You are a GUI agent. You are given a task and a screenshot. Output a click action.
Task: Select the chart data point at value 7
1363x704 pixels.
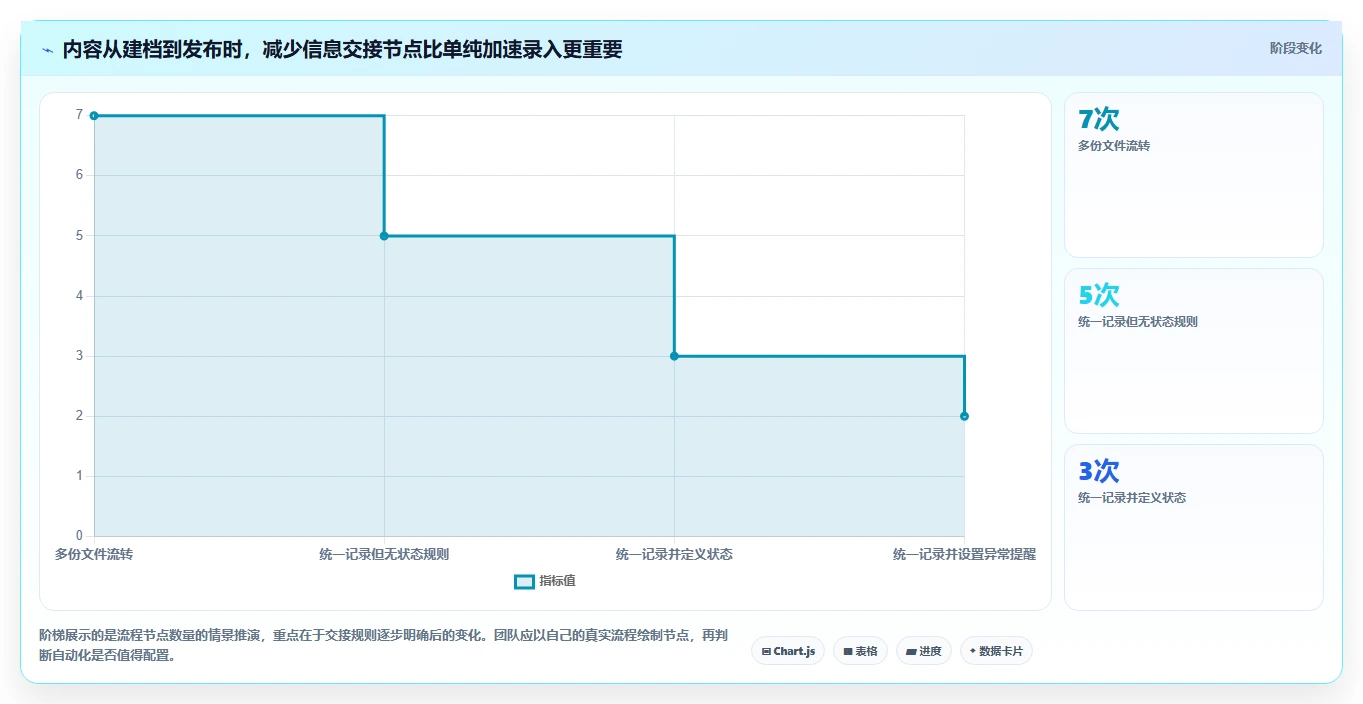pyautogui.click(x=94, y=116)
